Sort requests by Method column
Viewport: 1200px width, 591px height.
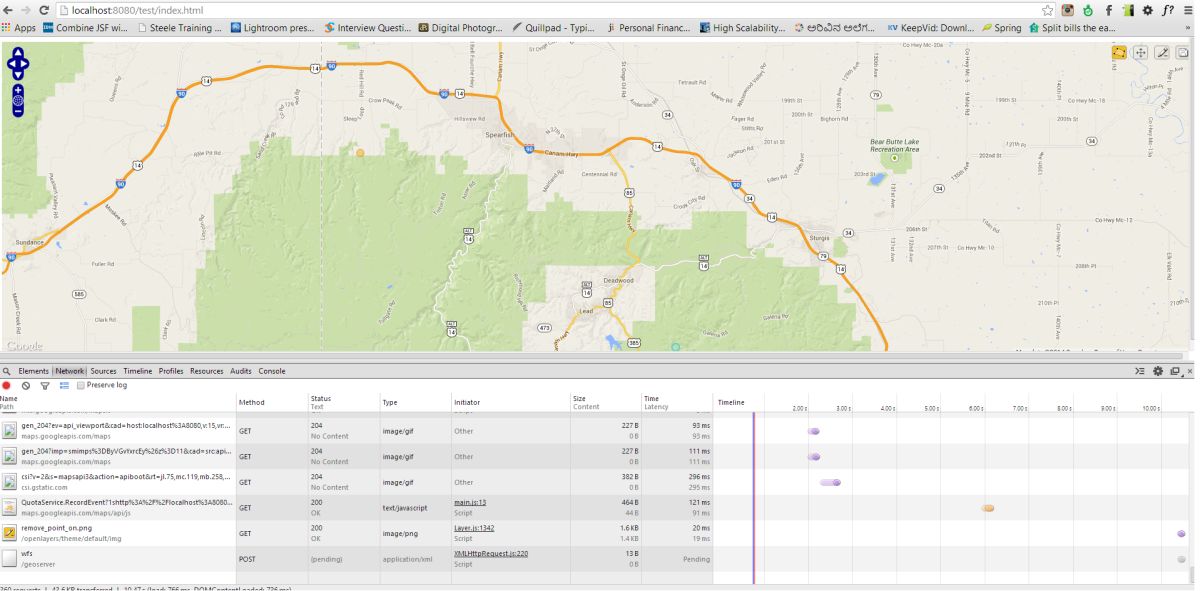270,402
